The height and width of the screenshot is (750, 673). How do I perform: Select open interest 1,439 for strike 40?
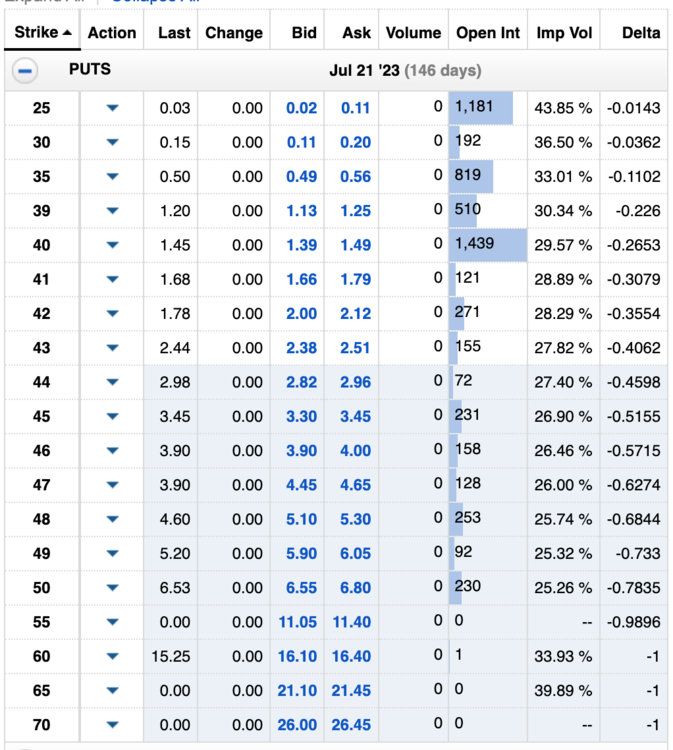coord(474,243)
